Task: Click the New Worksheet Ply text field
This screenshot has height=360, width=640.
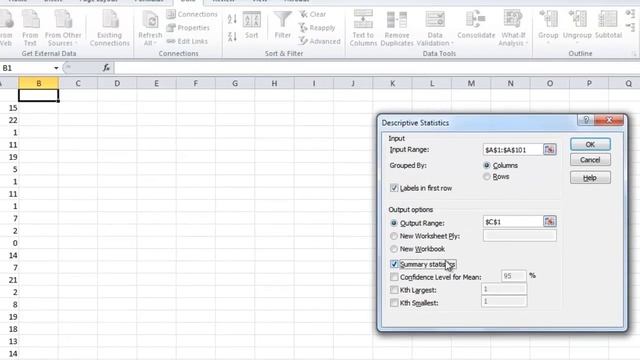Action: coord(520,236)
